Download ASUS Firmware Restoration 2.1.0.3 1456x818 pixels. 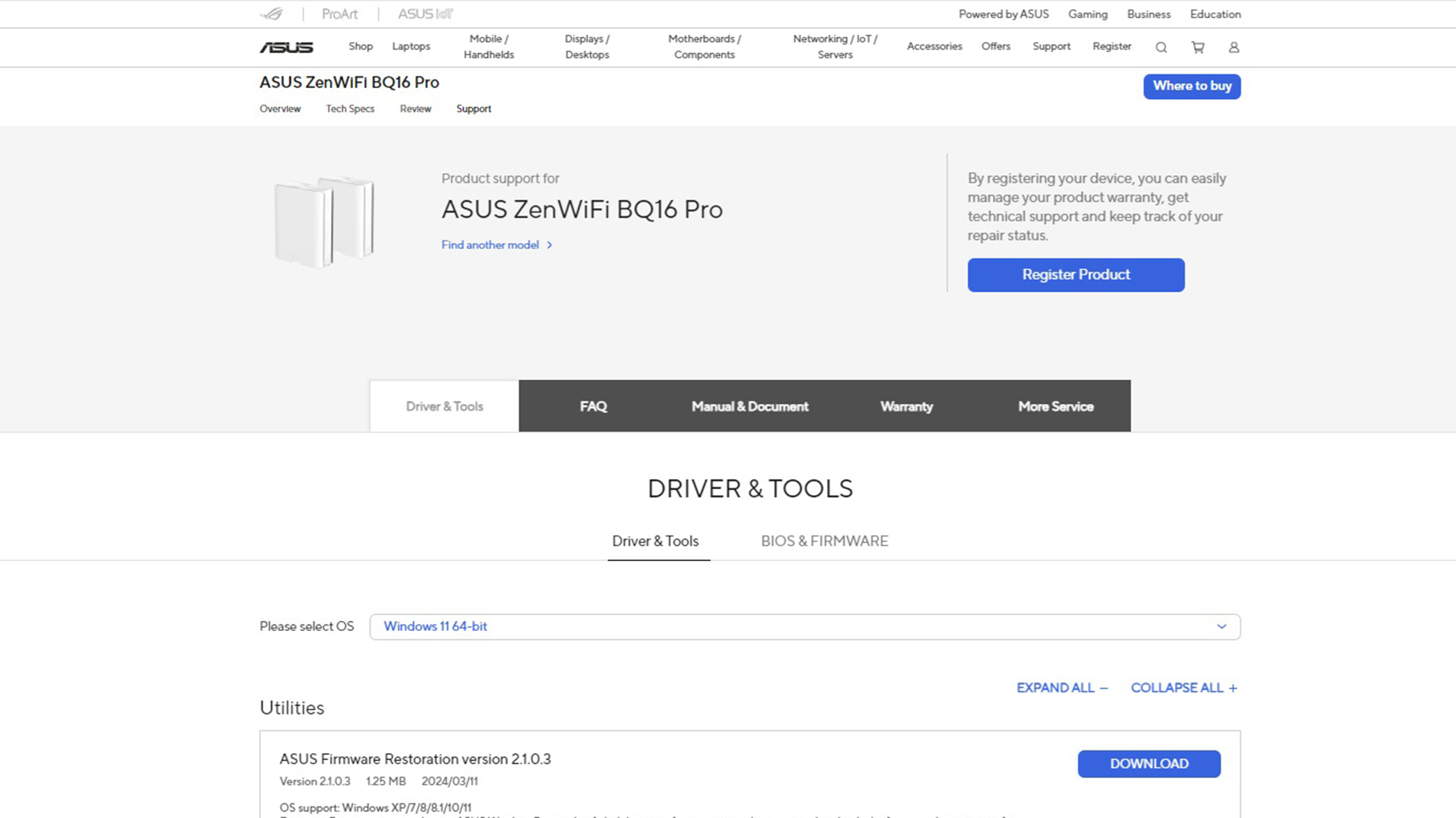coord(1149,763)
